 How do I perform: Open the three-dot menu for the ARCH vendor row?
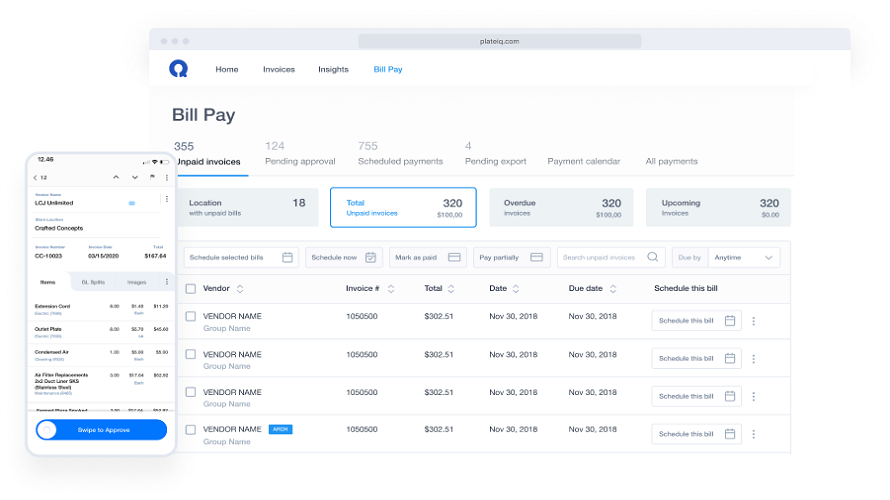(754, 434)
